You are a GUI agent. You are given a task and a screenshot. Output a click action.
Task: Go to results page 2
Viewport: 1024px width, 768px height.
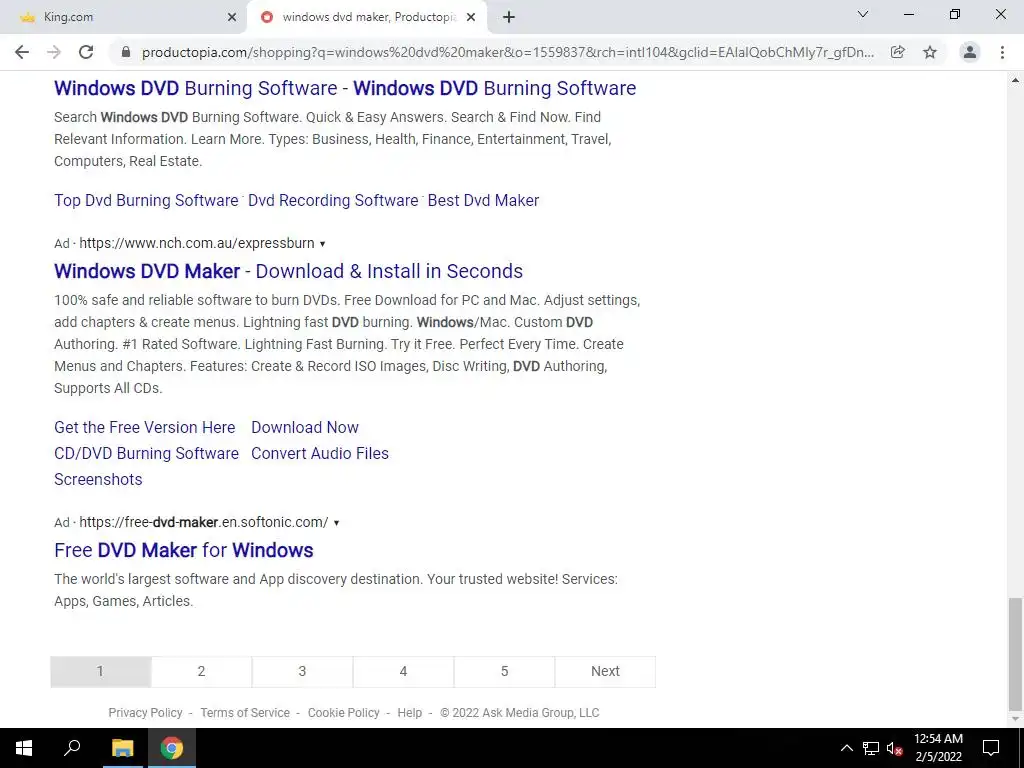(x=201, y=671)
